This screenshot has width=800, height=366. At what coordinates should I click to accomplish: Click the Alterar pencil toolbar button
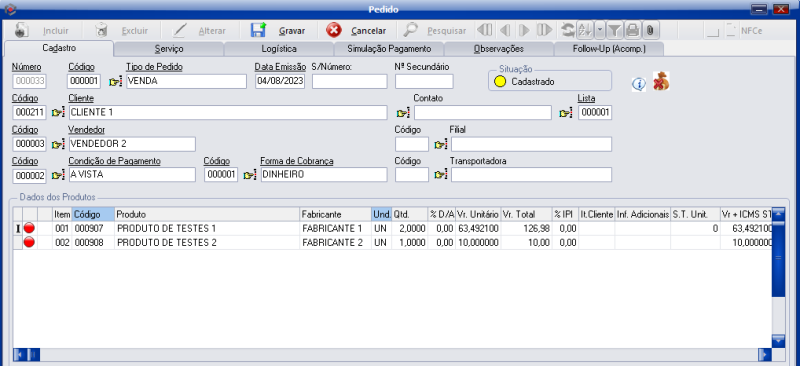coord(199,31)
